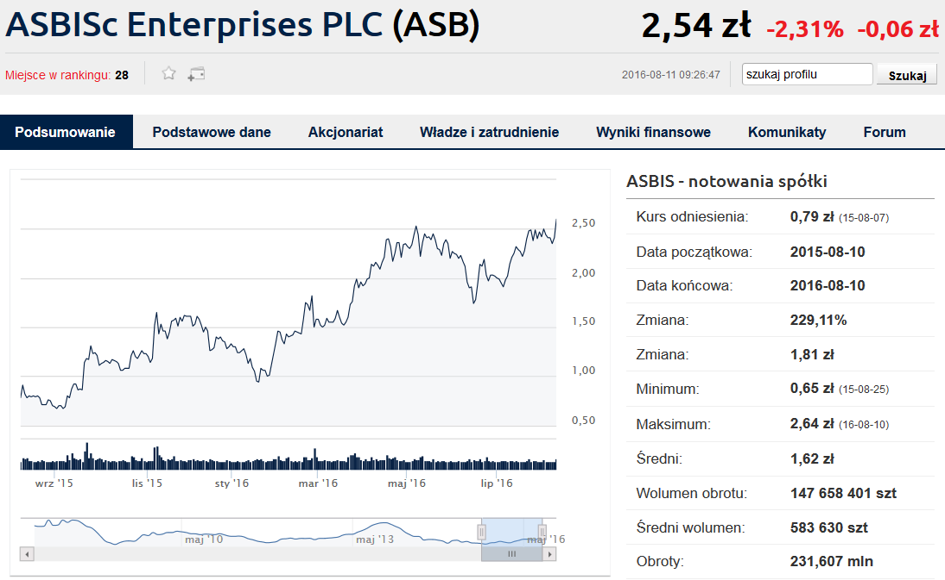Screen dimensions: 945x580
Task: Select the Władze i zatrudnienie tab
Action: (x=489, y=132)
